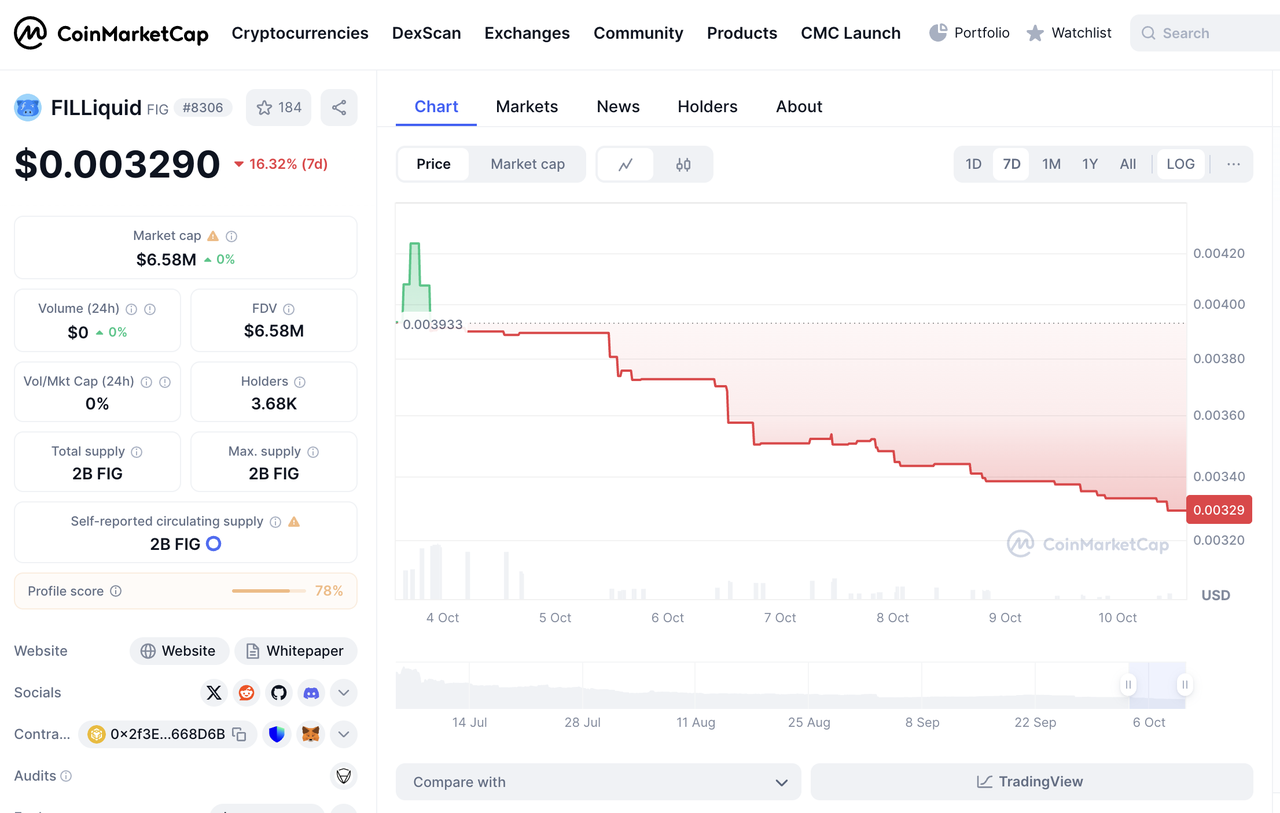Click the MetaMask fox icon
The width and height of the screenshot is (1280, 813).
[311, 734]
